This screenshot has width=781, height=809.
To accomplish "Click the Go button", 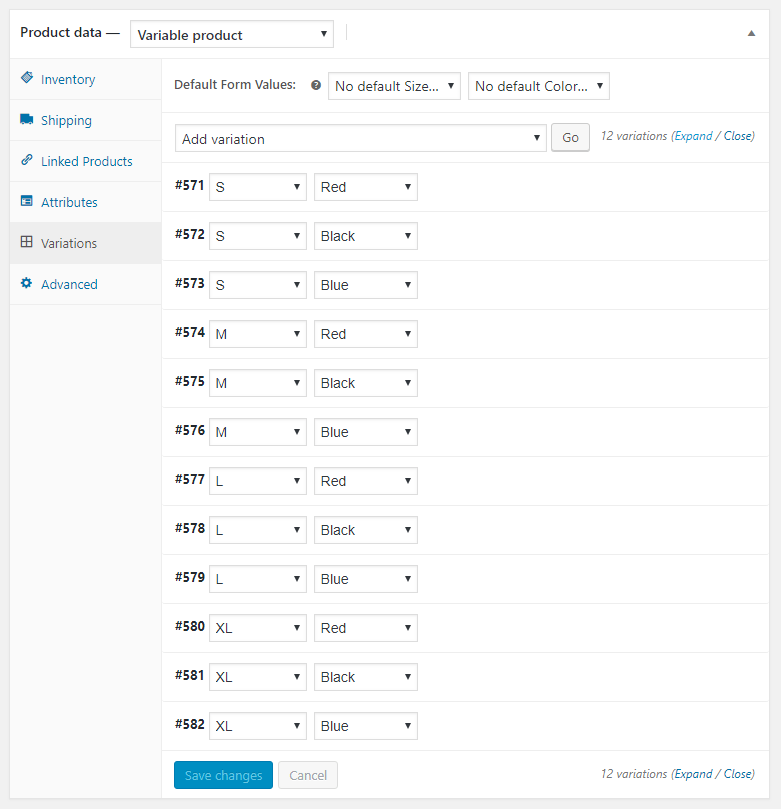I will pos(570,138).
